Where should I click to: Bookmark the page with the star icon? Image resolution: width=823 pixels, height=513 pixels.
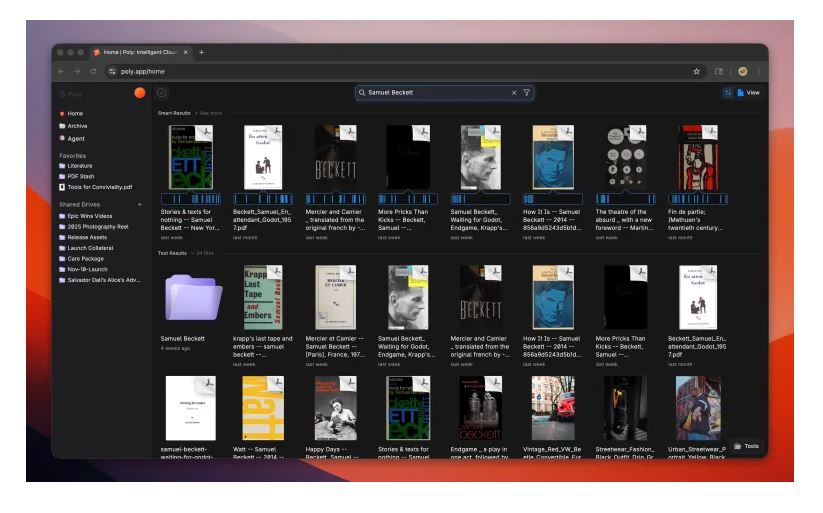pos(697,71)
